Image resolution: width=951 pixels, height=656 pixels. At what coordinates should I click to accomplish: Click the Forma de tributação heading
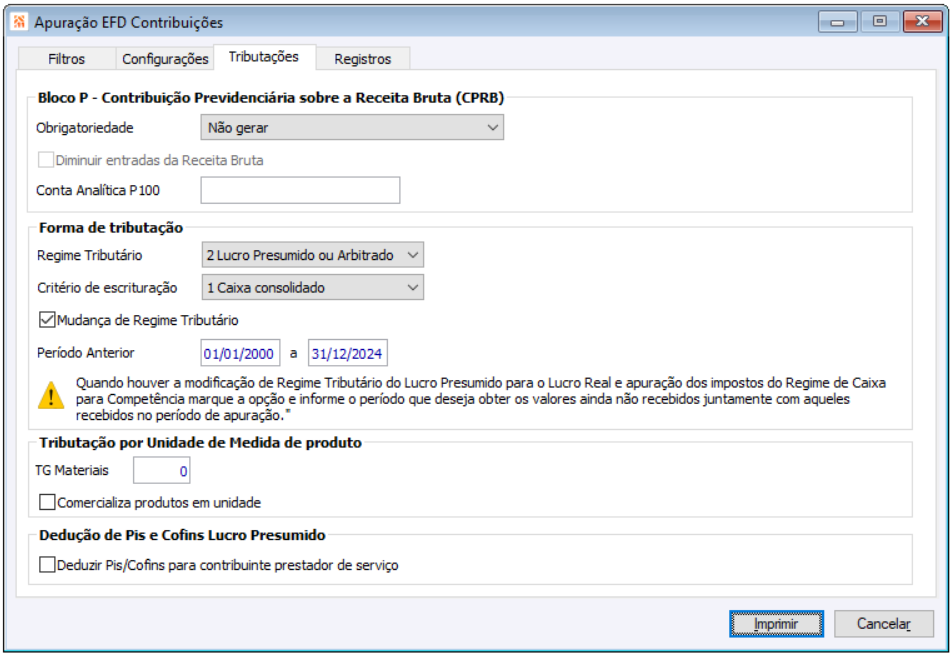coord(111,227)
